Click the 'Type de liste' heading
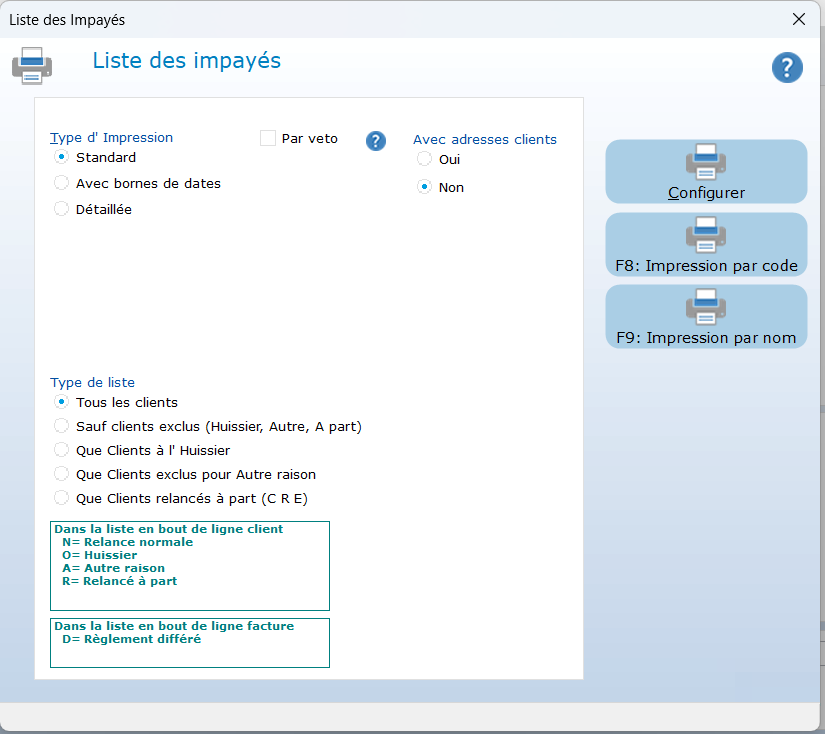Image resolution: width=825 pixels, height=734 pixels. (x=92, y=383)
